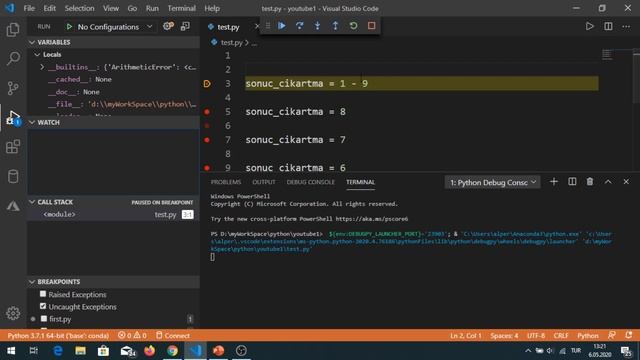Change encoding via UTF-8 status item
The image size is (640, 360).
coord(536,336)
